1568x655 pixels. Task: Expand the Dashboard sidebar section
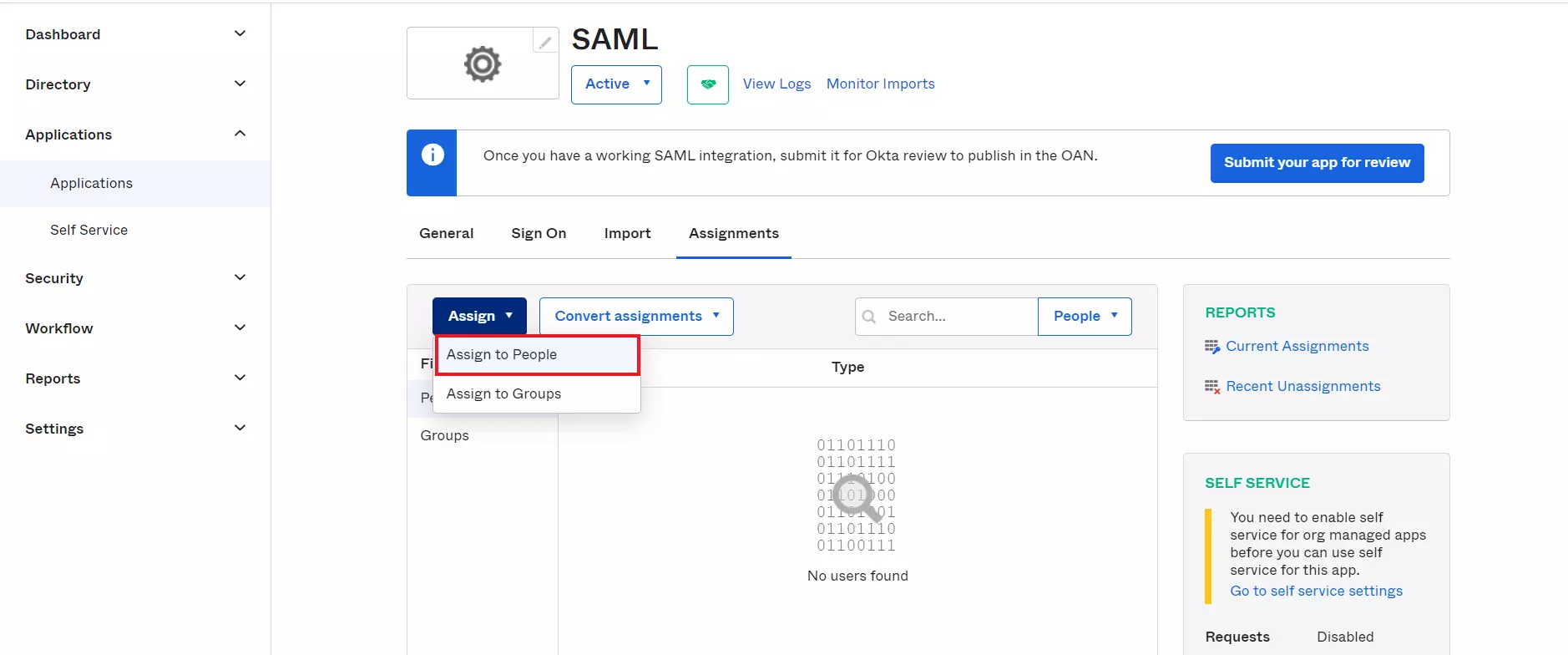click(135, 34)
